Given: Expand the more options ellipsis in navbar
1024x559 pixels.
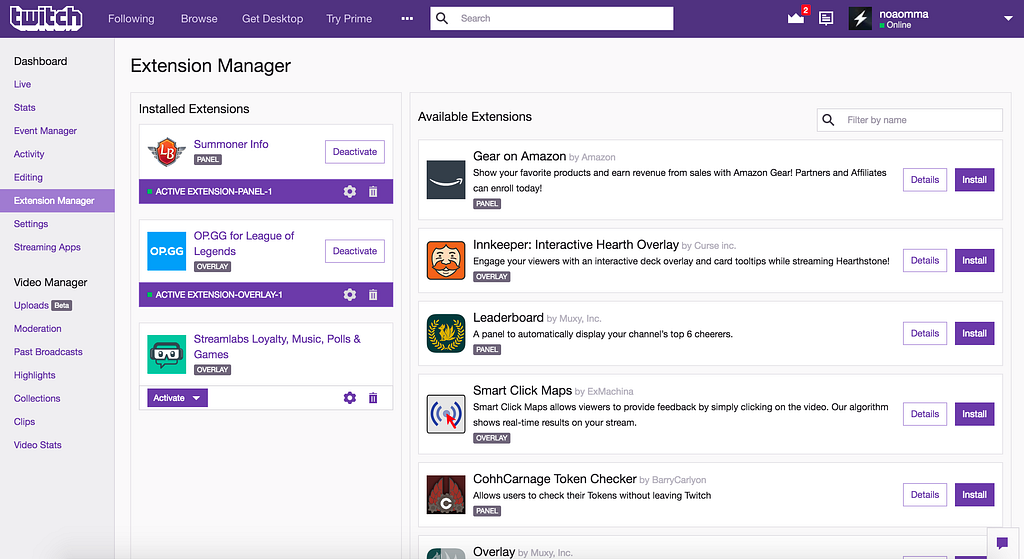Looking at the screenshot, I should click(407, 18).
